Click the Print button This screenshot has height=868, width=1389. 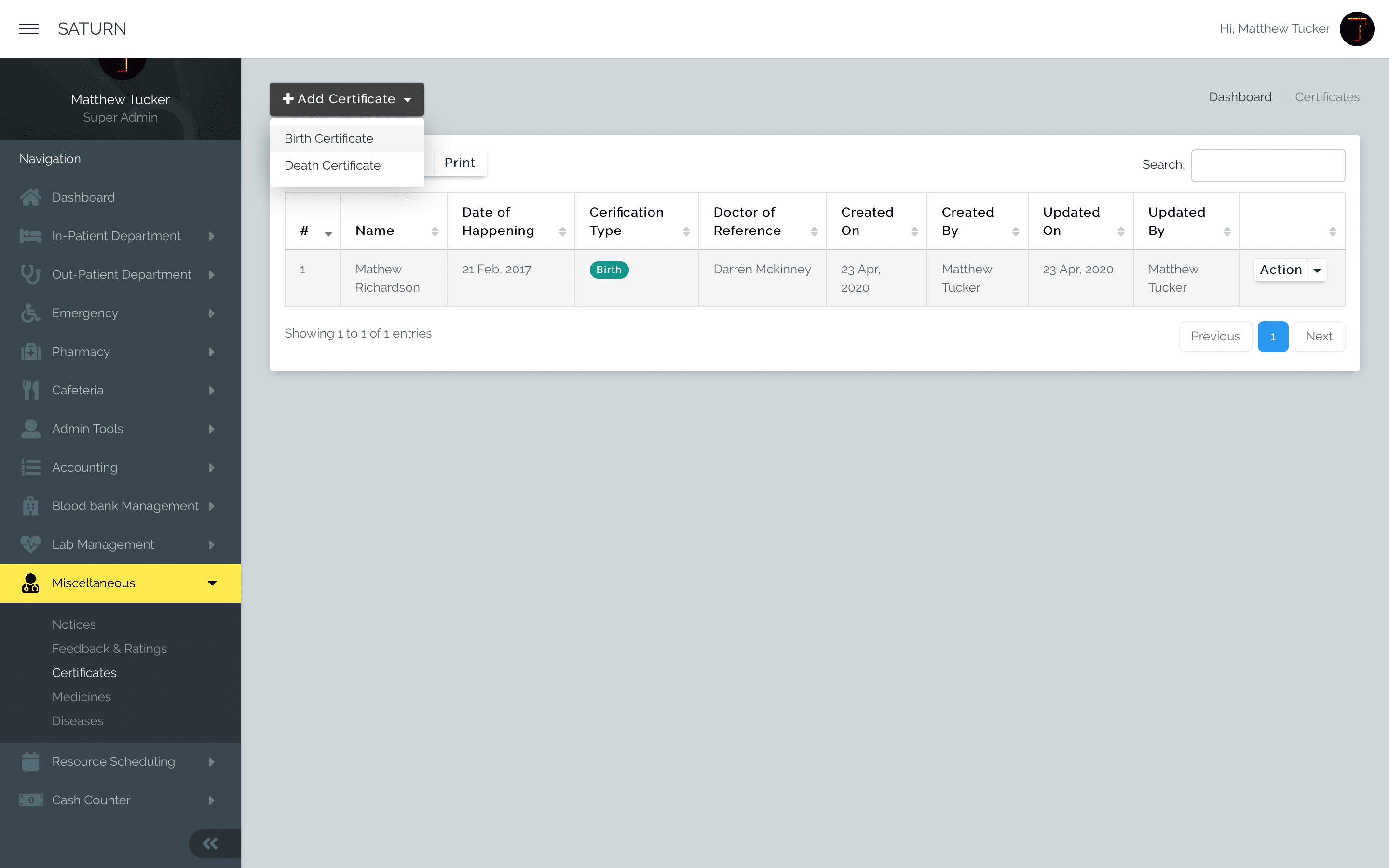(x=460, y=163)
